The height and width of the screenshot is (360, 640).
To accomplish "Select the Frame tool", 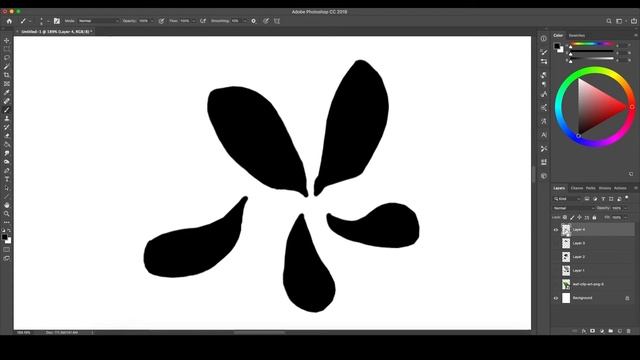I will (x=7, y=84).
